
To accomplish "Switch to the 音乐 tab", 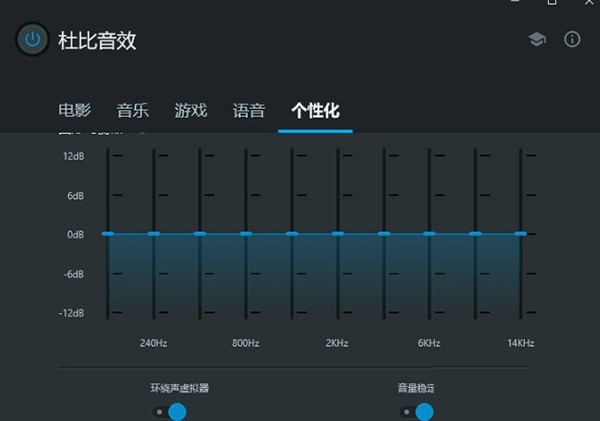I will point(133,110).
